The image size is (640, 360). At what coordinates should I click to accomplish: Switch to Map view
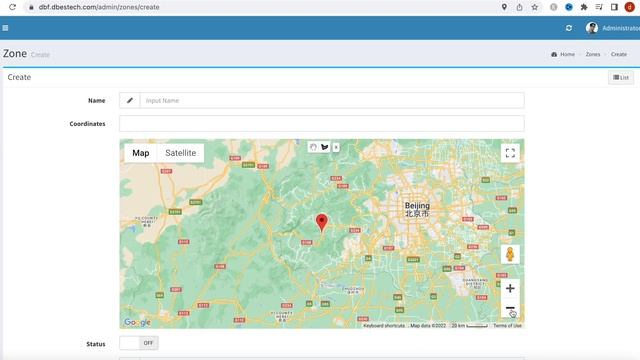140,153
